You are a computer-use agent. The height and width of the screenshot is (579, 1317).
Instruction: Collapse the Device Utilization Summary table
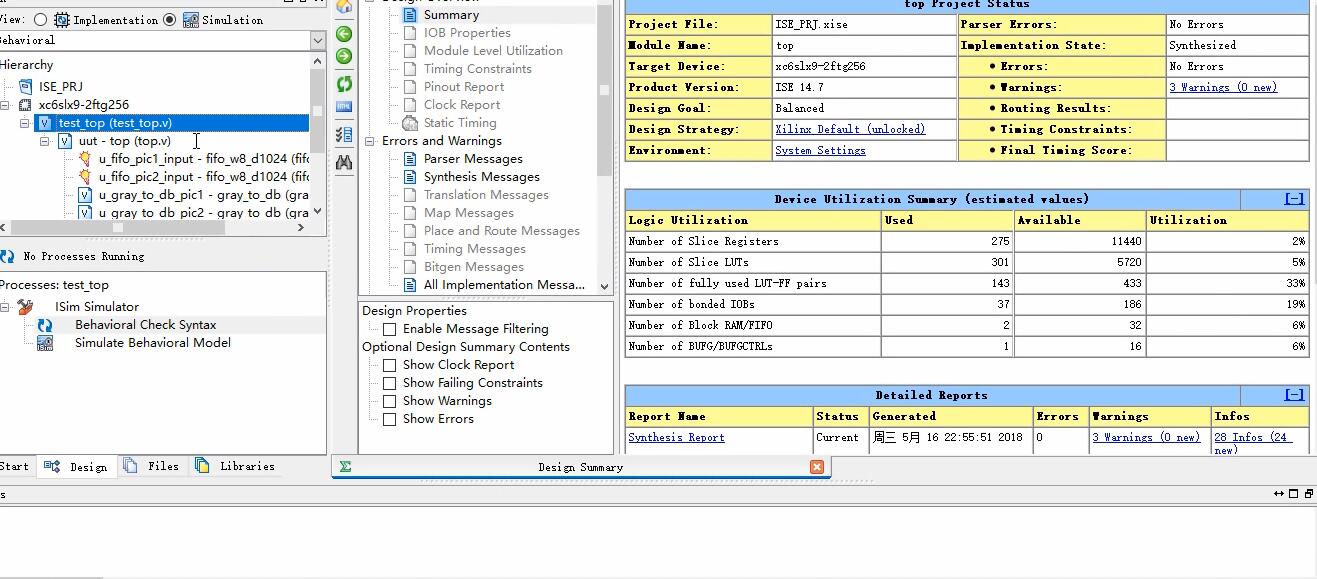point(1294,199)
